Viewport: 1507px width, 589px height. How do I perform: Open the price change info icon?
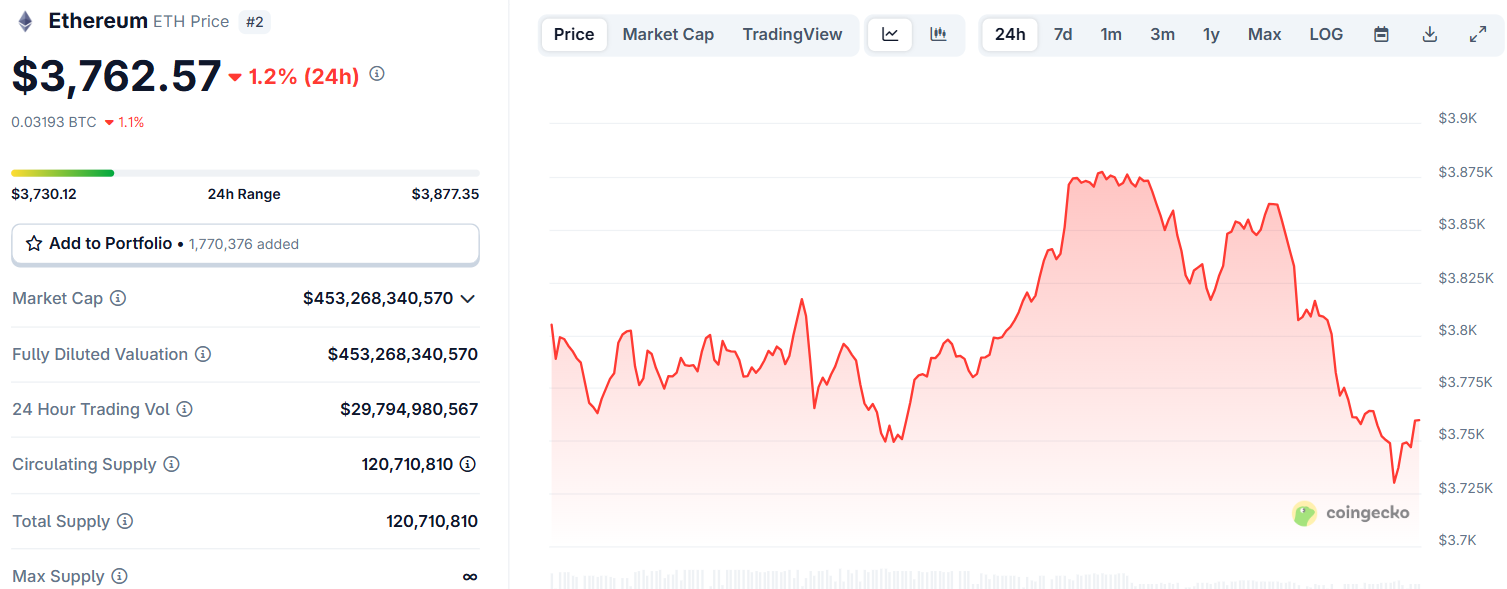tap(377, 74)
